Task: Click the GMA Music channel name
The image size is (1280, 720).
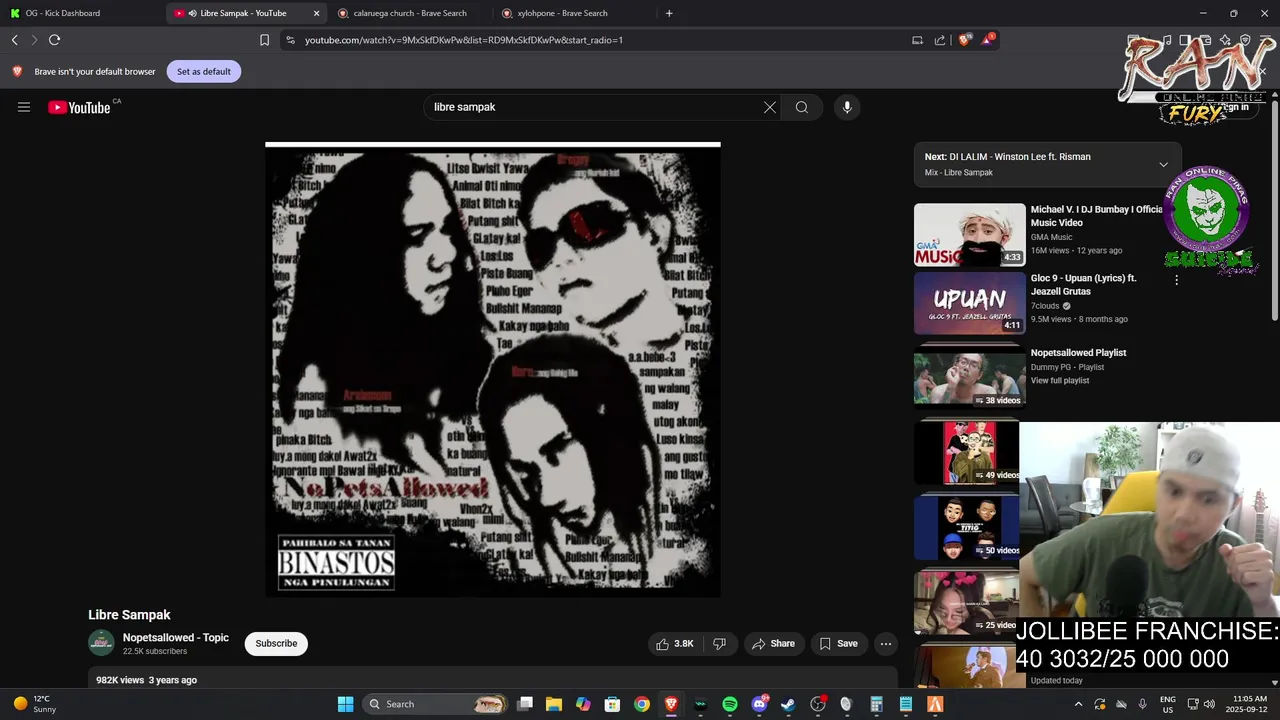Action: 1051,237
